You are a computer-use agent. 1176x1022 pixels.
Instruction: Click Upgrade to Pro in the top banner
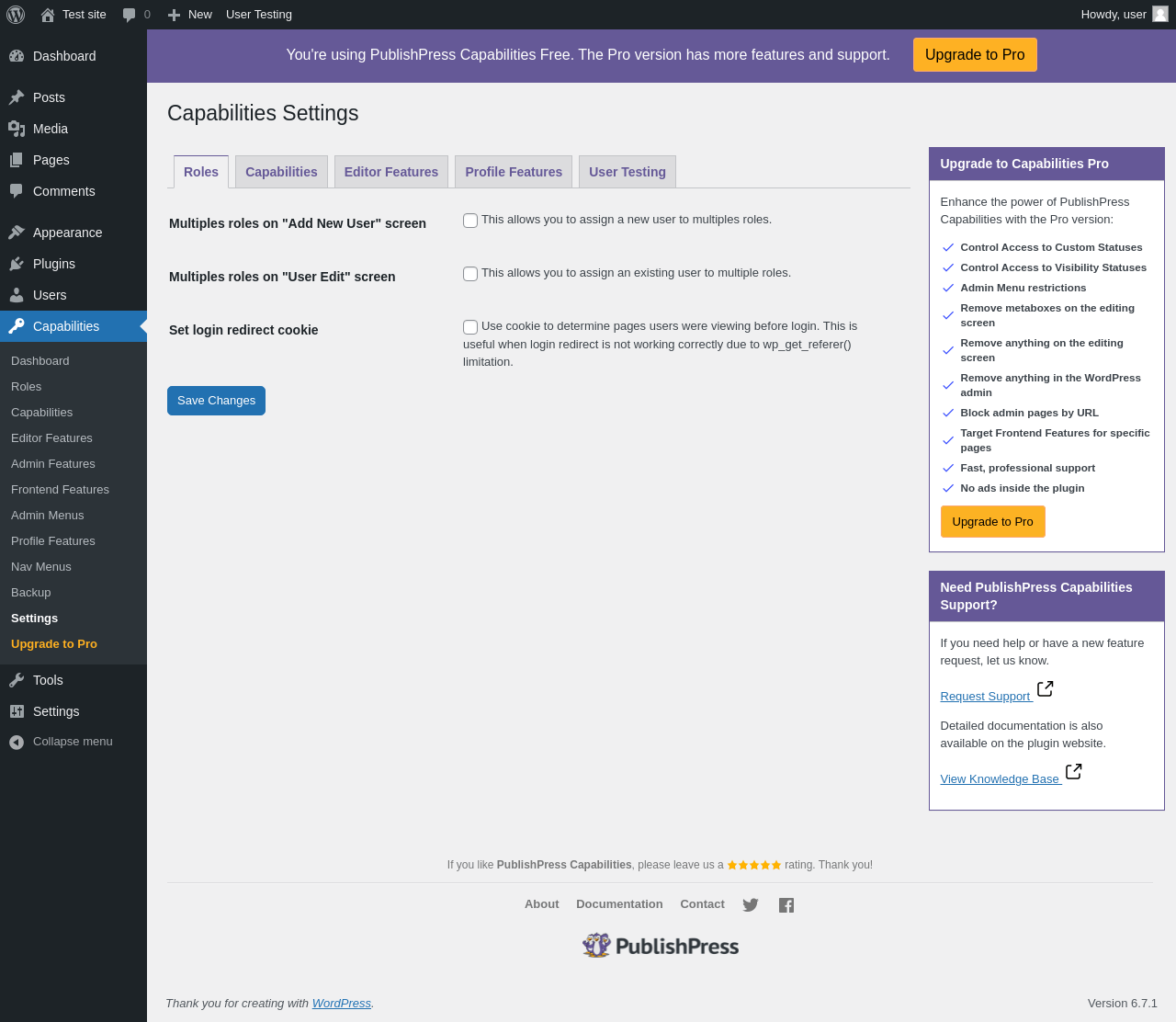coord(975,55)
